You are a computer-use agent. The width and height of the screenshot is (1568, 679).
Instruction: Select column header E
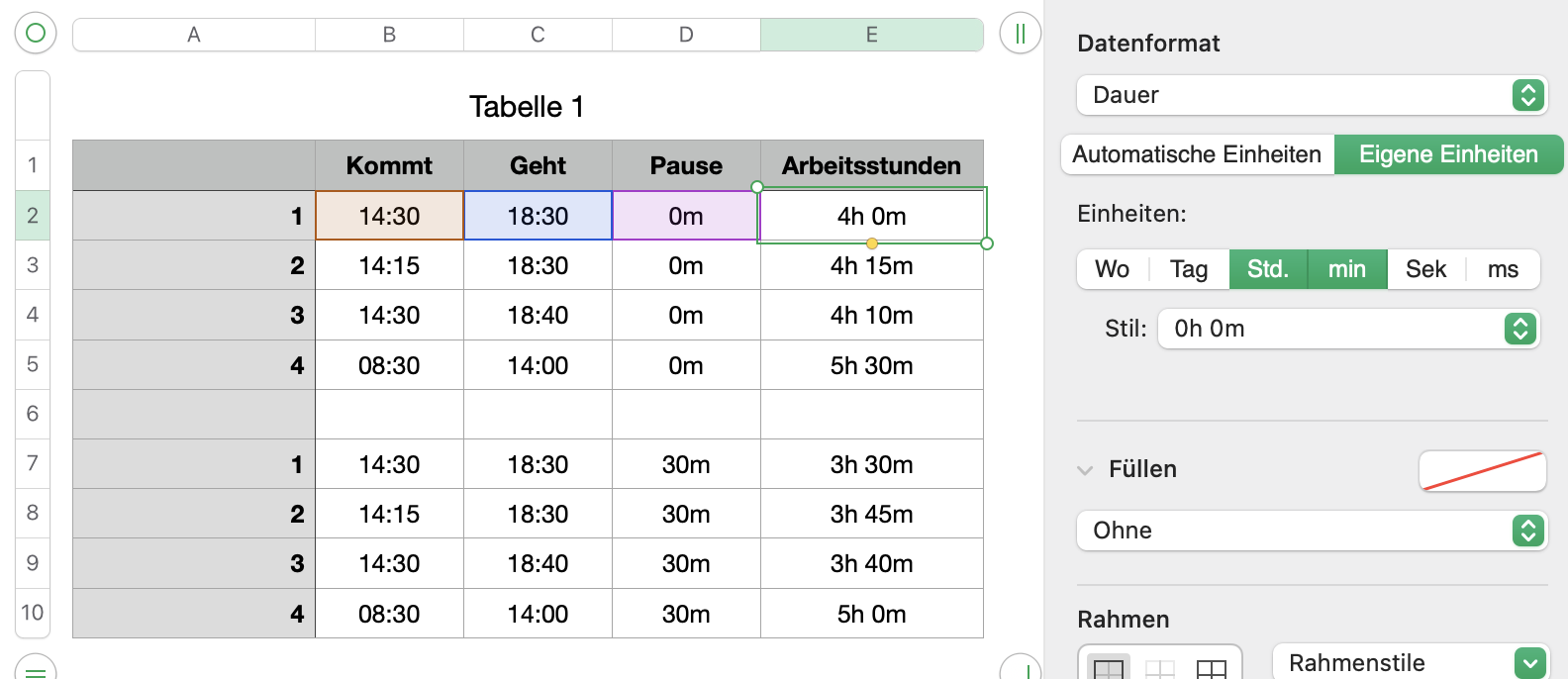(872, 35)
